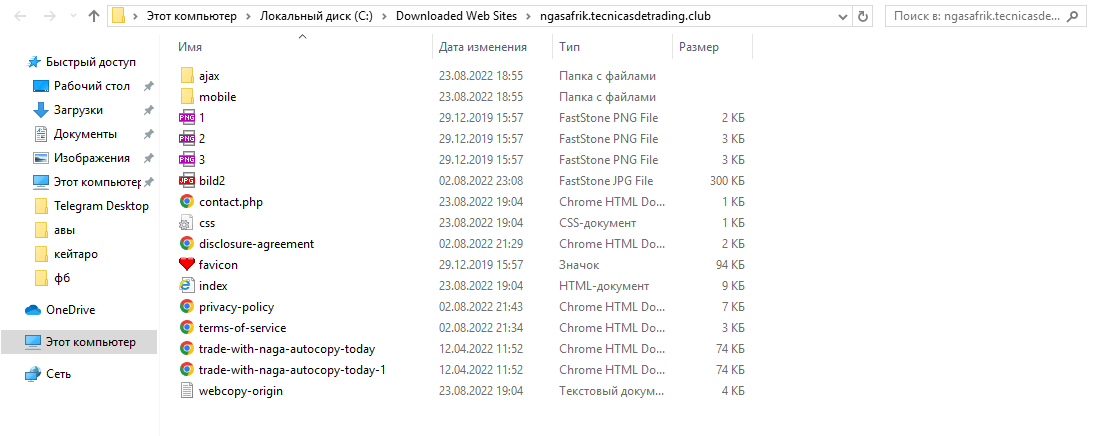The image size is (1095, 436).
Task: Click the css document gear icon
Action: pos(186,223)
